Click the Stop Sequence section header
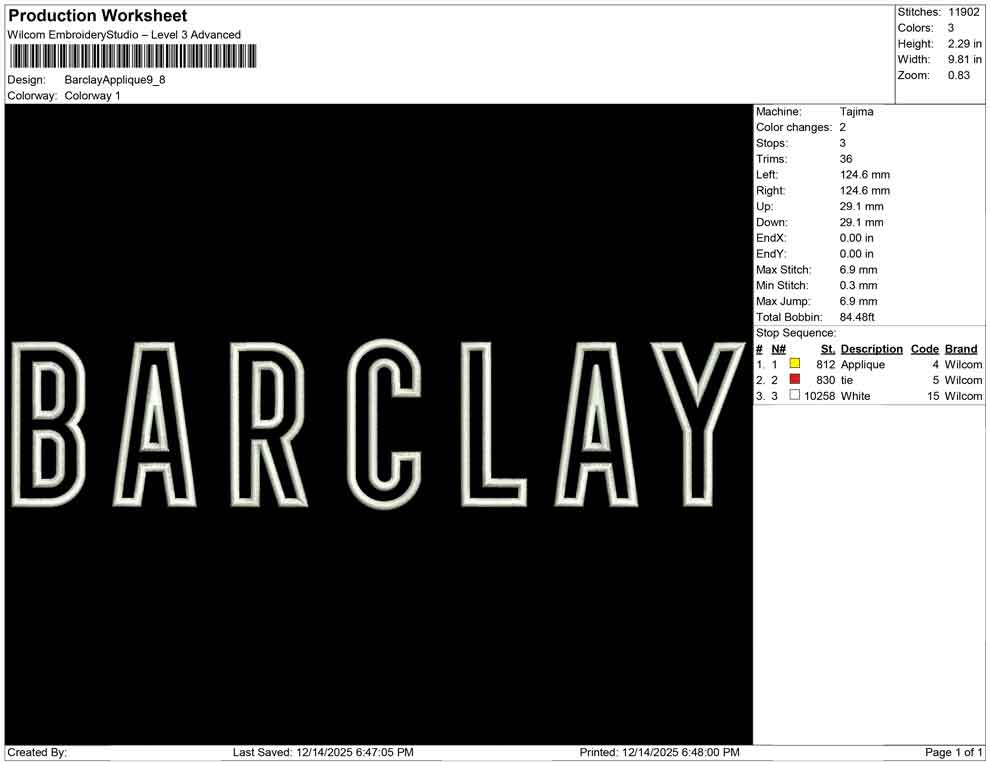Viewport: 990px width, 762px height. tap(795, 332)
